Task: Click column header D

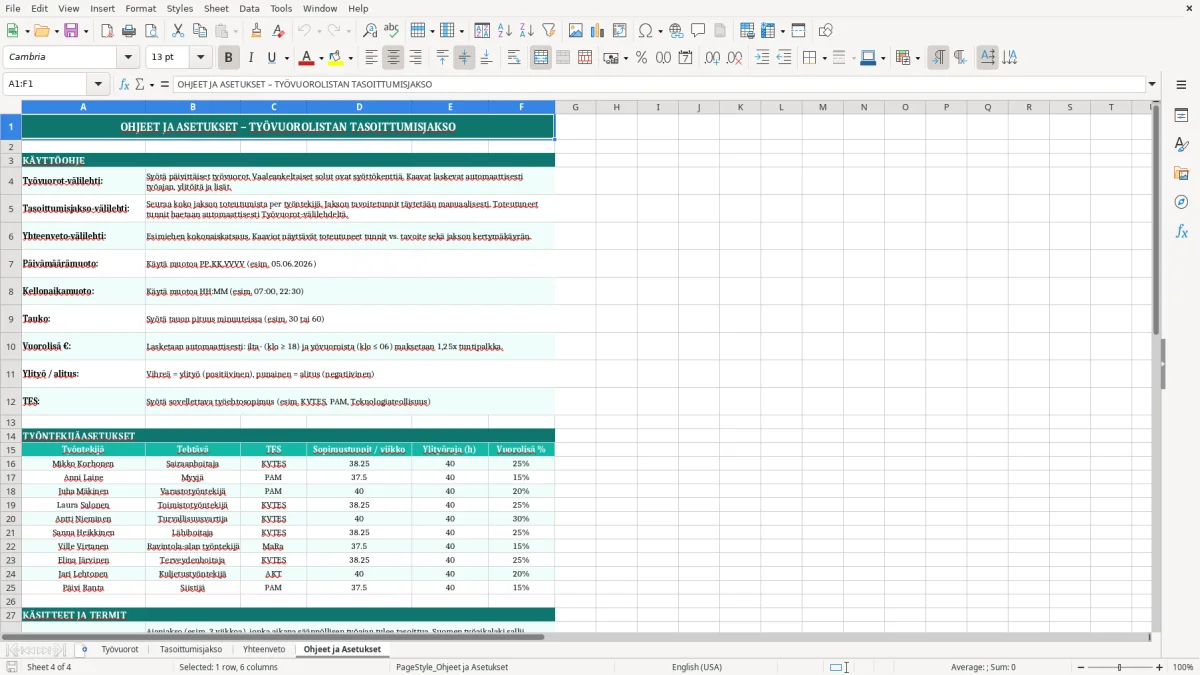Action: (x=359, y=107)
